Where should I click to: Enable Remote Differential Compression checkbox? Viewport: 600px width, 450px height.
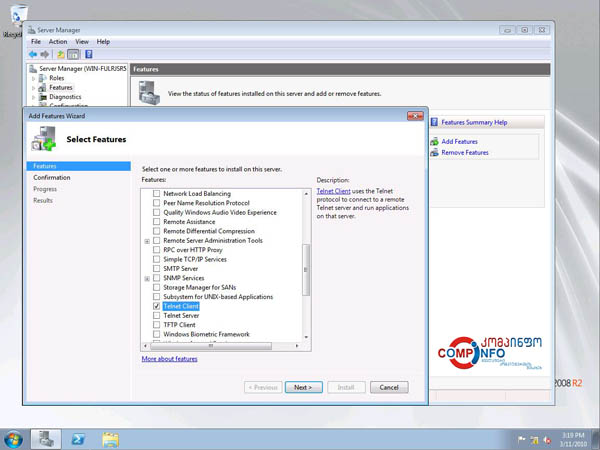(157, 231)
